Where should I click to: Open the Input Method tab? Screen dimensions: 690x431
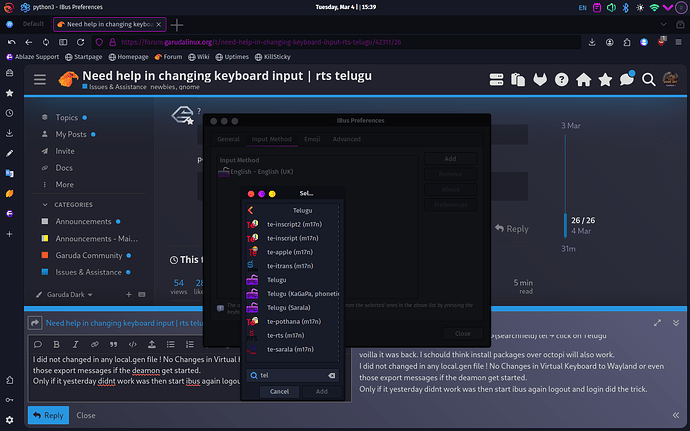(272, 139)
